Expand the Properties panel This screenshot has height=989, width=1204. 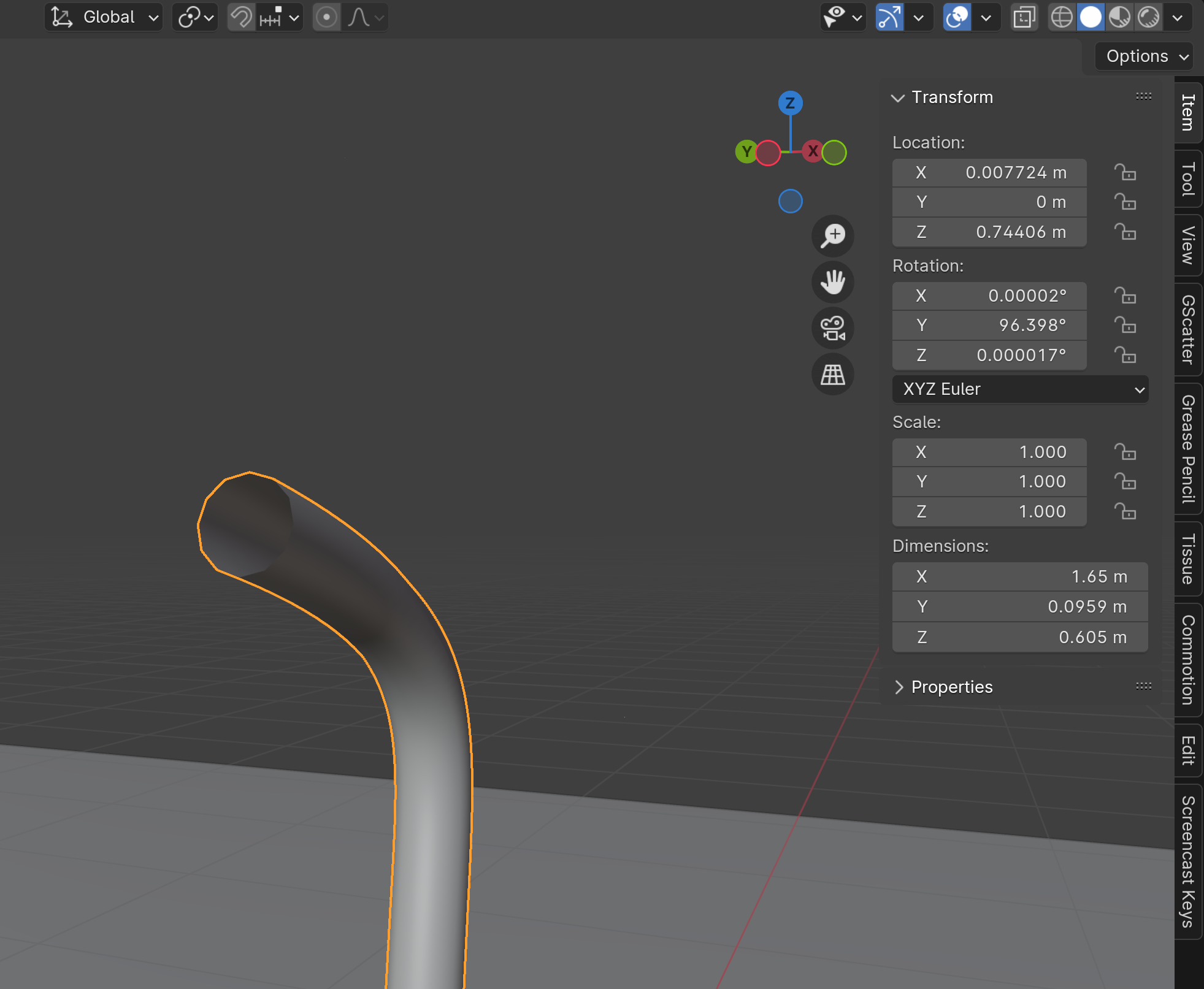(899, 687)
